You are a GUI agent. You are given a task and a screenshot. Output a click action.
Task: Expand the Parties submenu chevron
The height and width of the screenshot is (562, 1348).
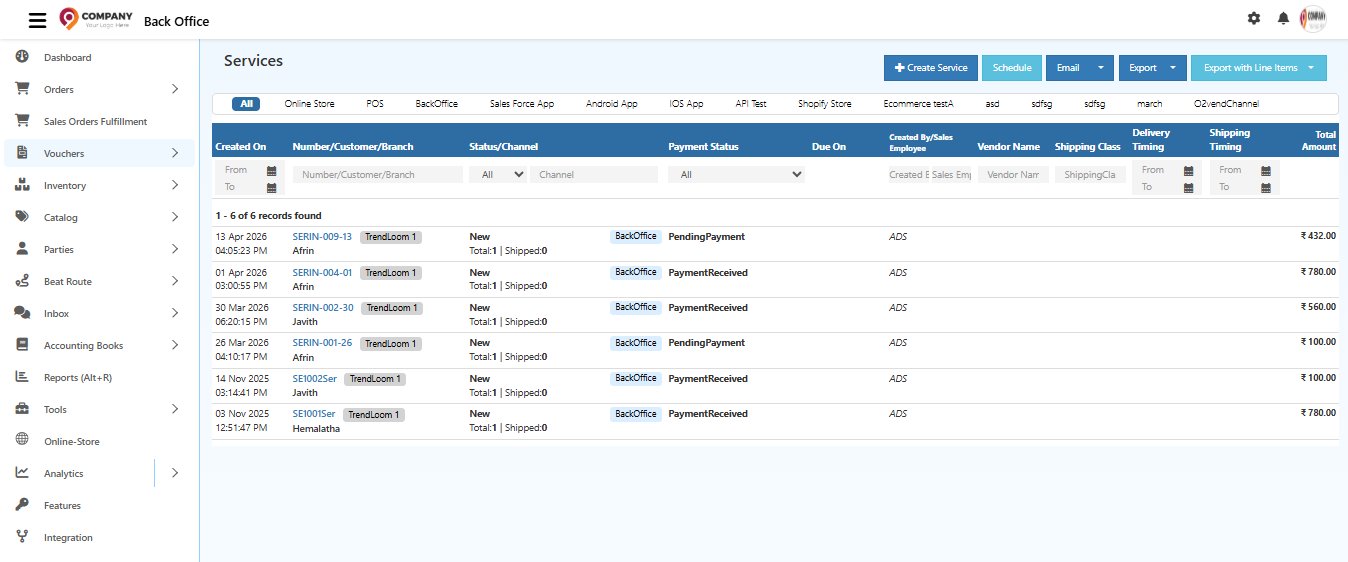coord(175,249)
